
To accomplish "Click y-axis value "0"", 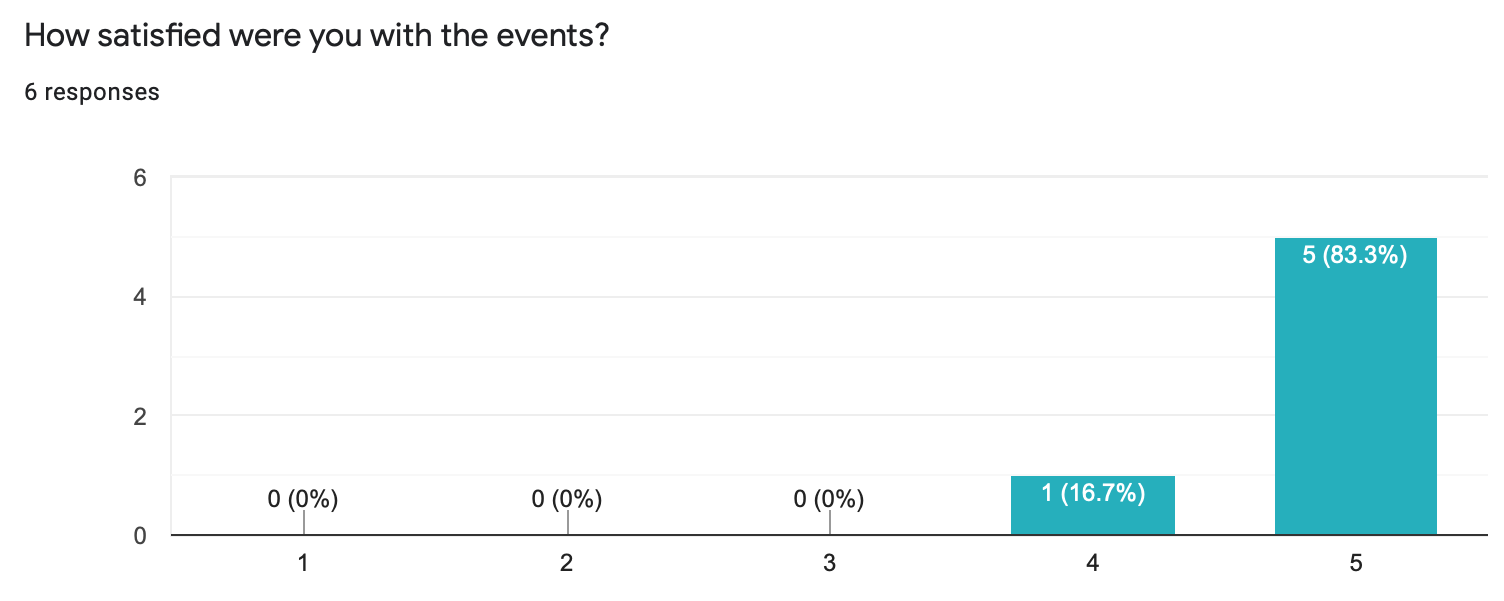I will pos(140,535).
